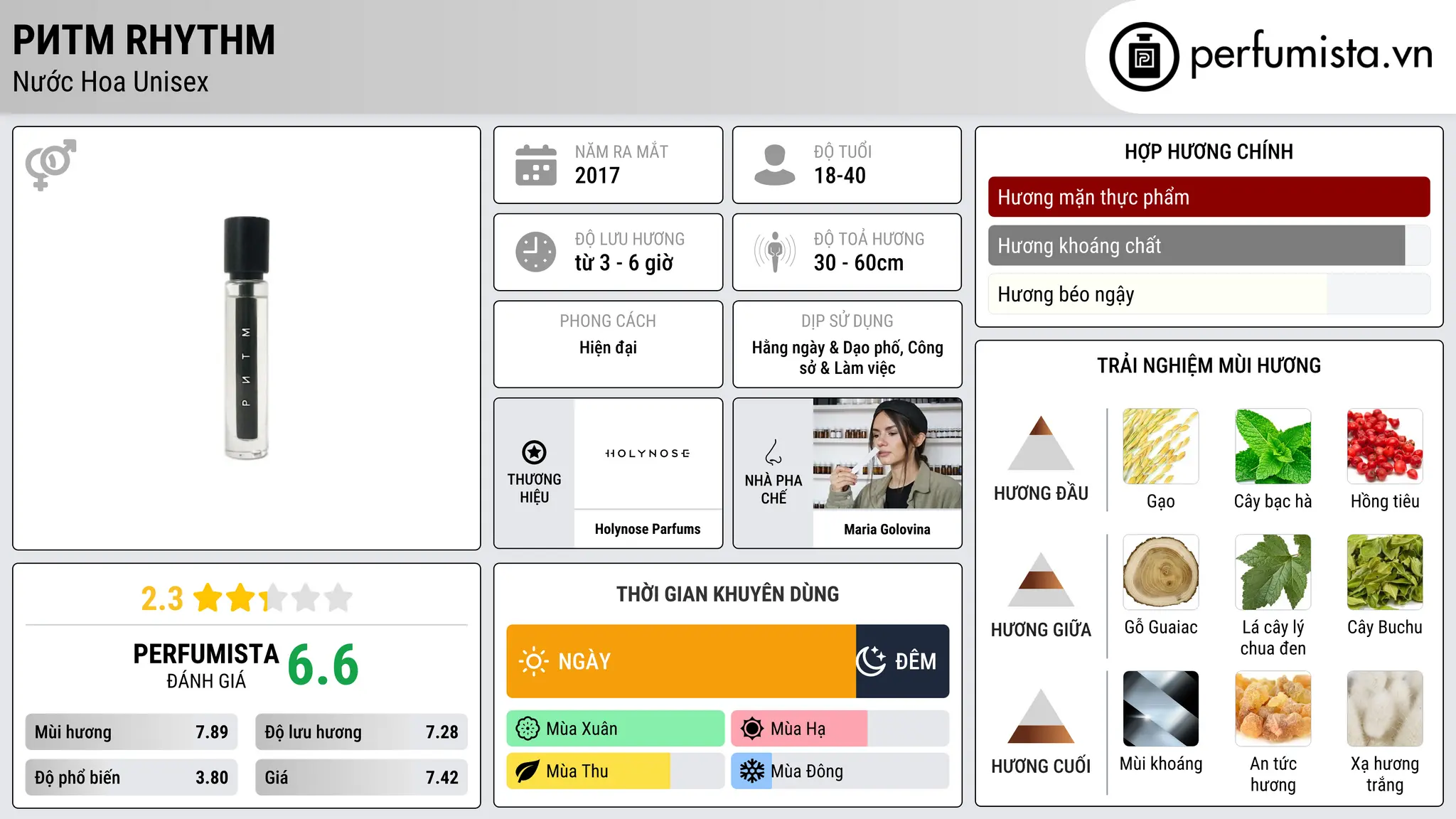Image resolution: width=1456 pixels, height=819 pixels.
Task: Select the Hương béo ngậy accord bar
Action: click(x=1209, y=294)
